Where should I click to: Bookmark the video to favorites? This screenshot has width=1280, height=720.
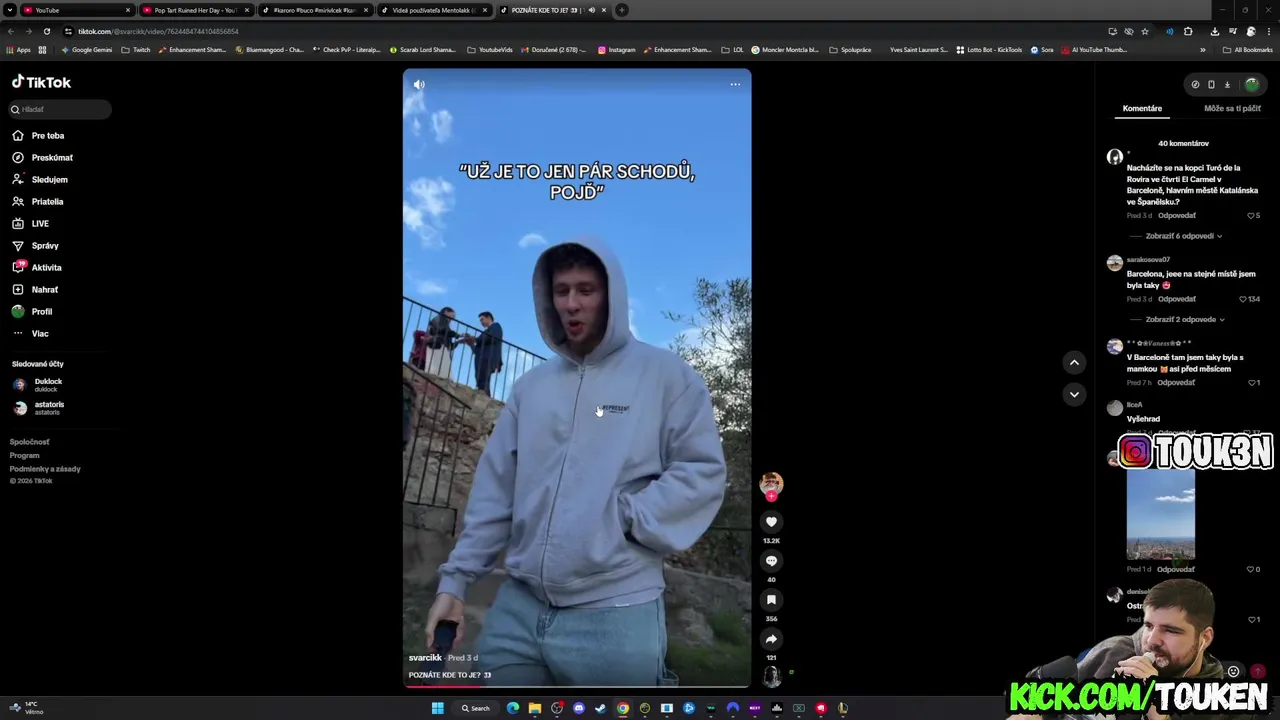(x=771, y=600)
